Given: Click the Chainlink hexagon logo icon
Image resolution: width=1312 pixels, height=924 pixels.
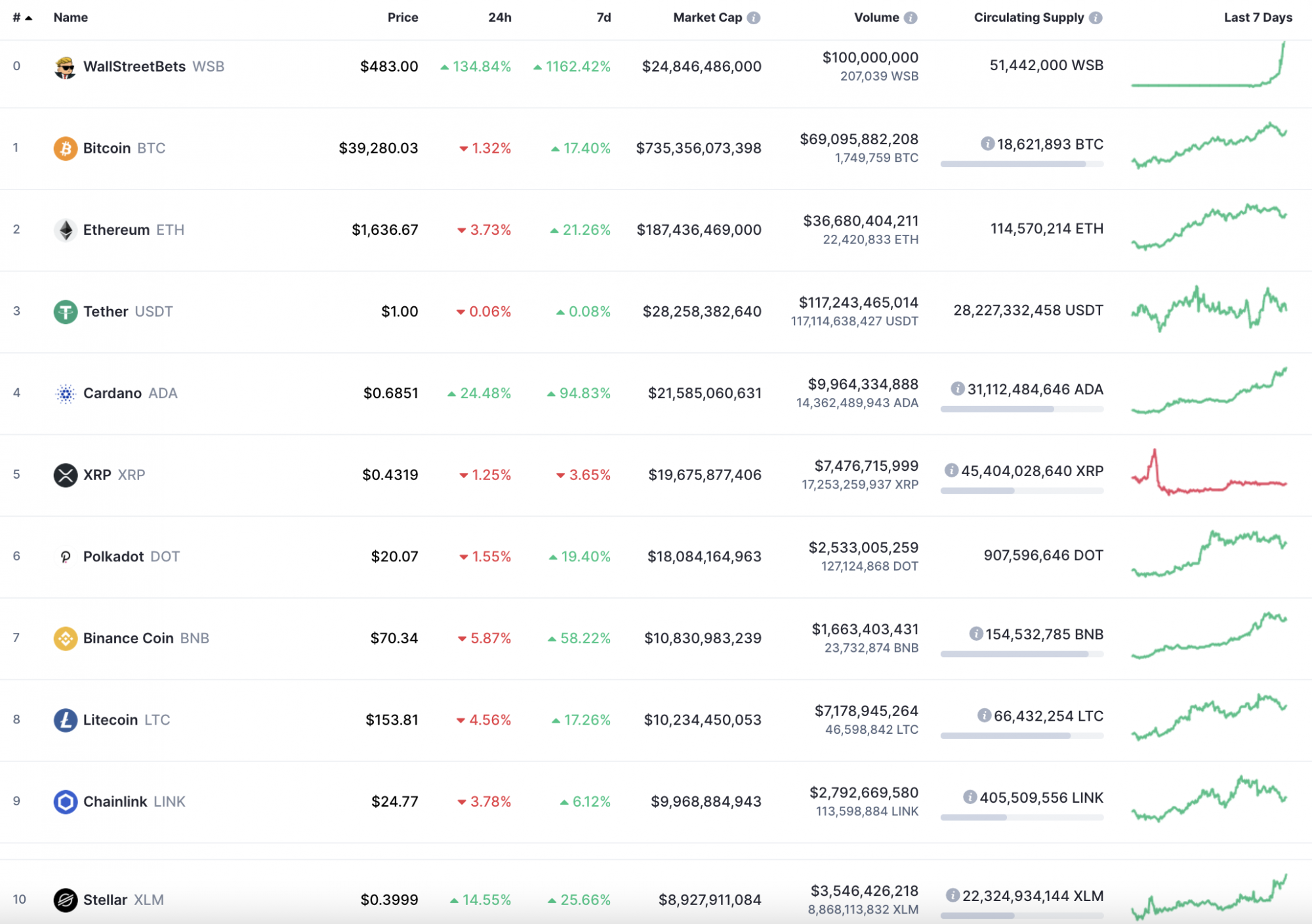Looking at the screenshot, I should 65,801.
